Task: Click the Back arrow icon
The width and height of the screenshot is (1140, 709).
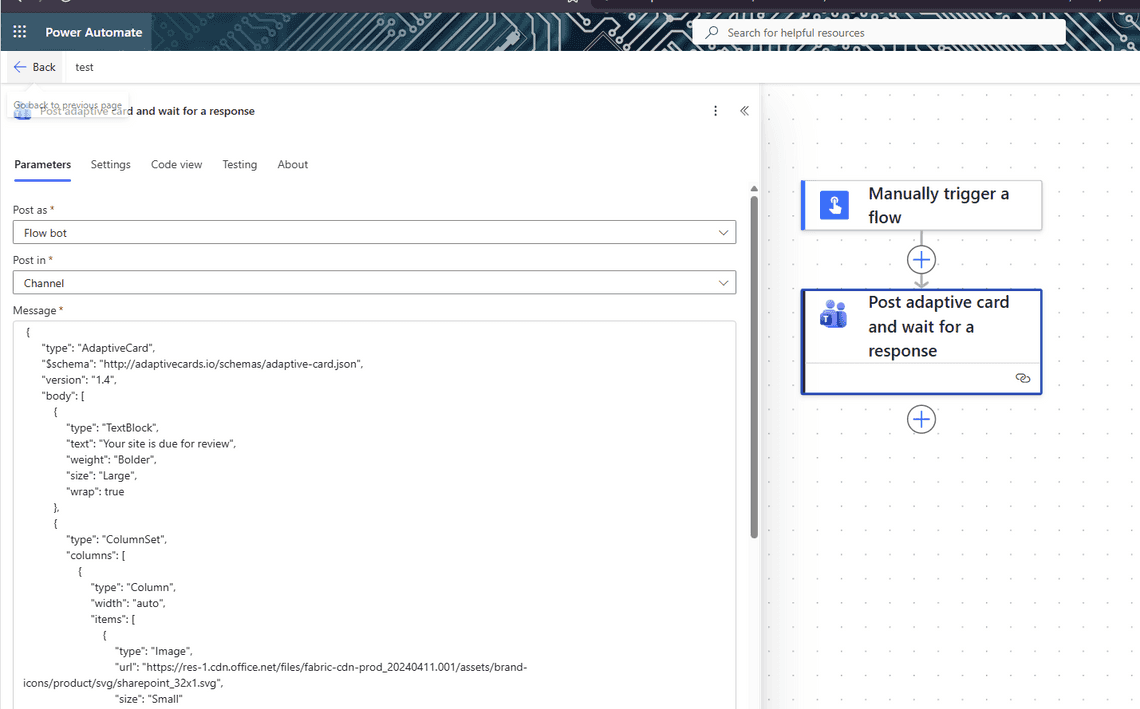Action: tap(20, 67)
